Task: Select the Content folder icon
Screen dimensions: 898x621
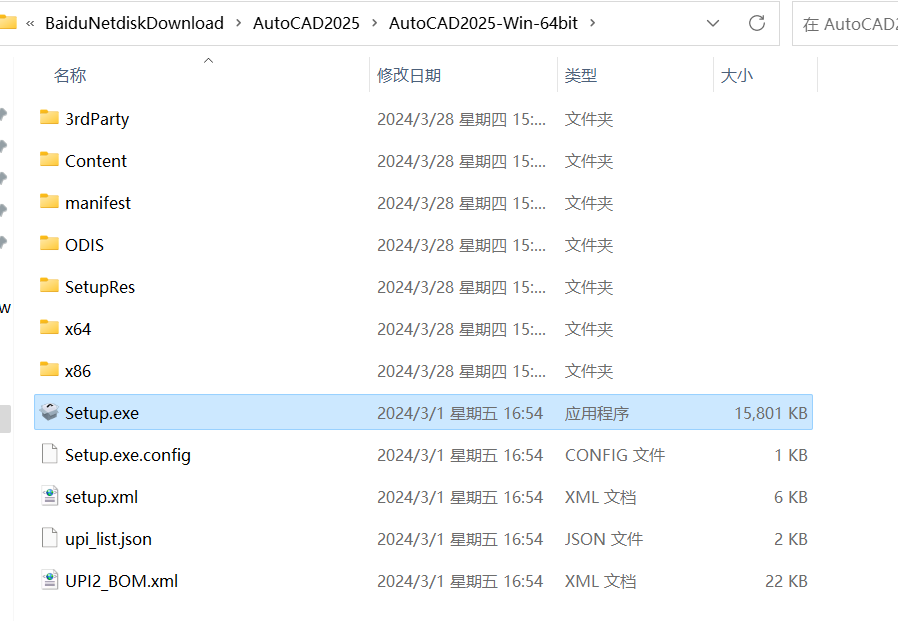Action: (x=49, y=159)
